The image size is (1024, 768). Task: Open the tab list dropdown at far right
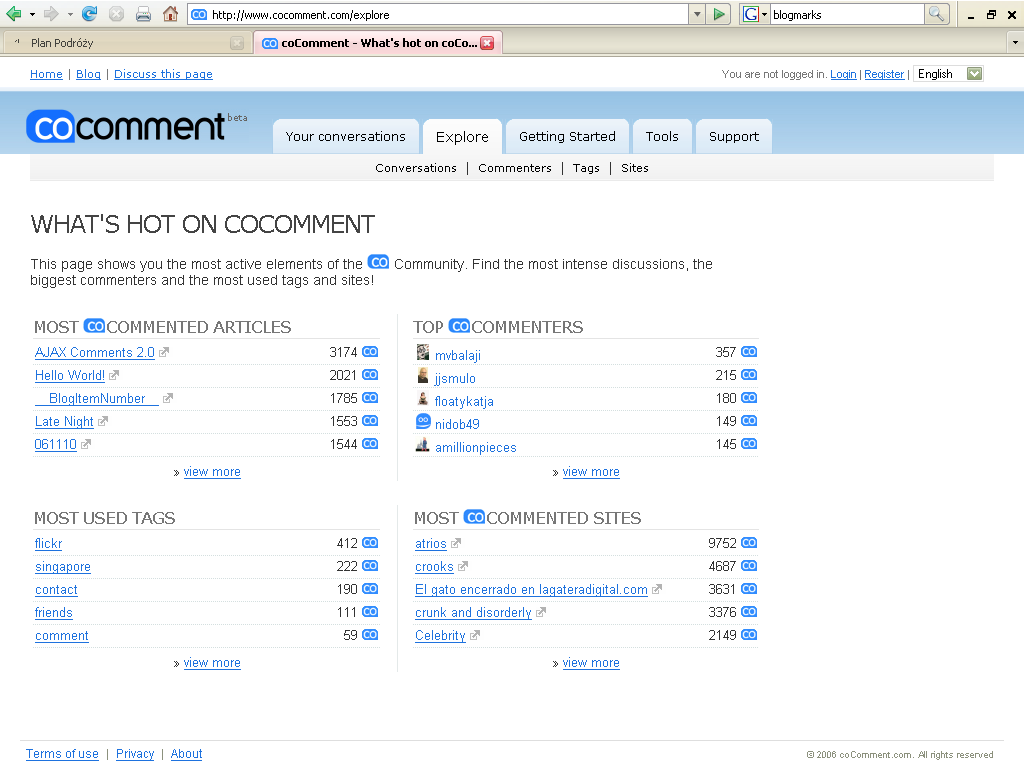1014,43
